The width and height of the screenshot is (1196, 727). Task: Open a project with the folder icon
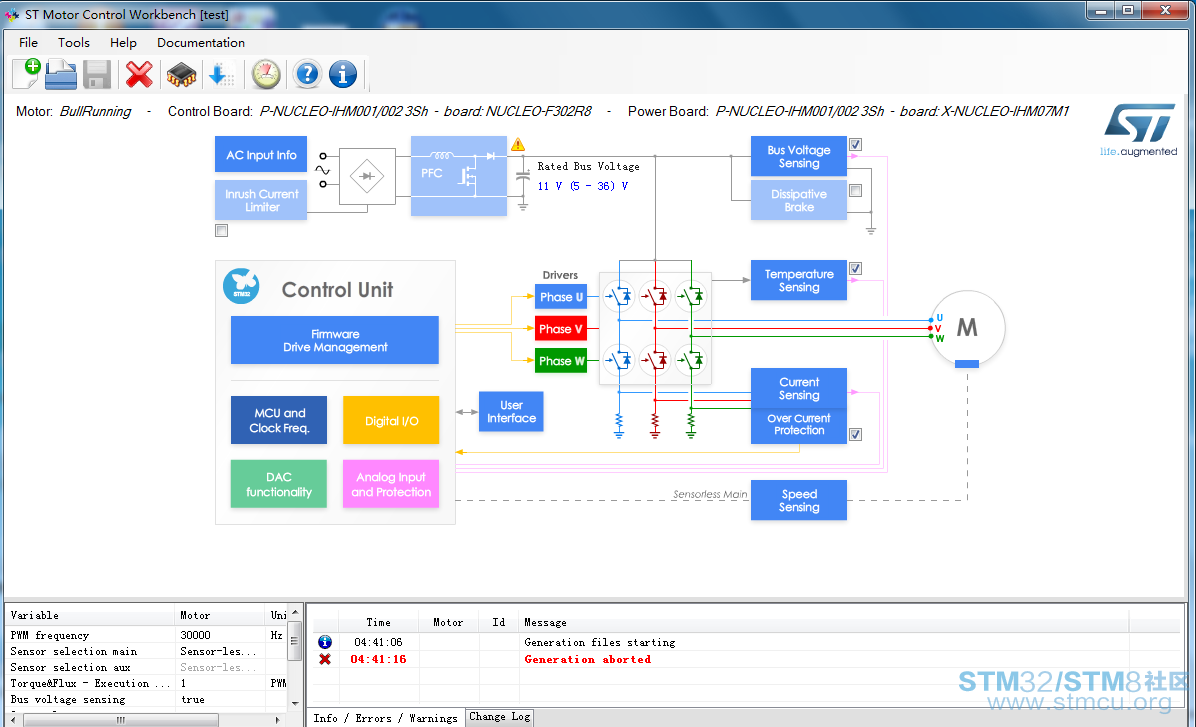coord(61,74)
